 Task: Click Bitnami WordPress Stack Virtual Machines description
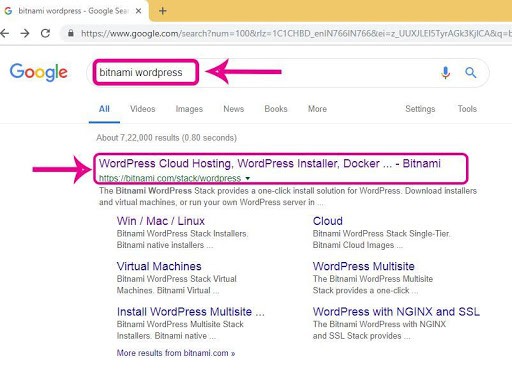point(177,285)
